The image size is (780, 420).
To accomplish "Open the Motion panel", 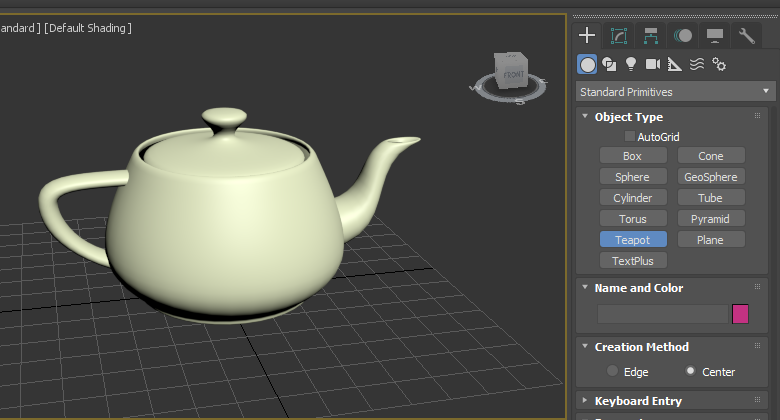I will coord(683,36).
